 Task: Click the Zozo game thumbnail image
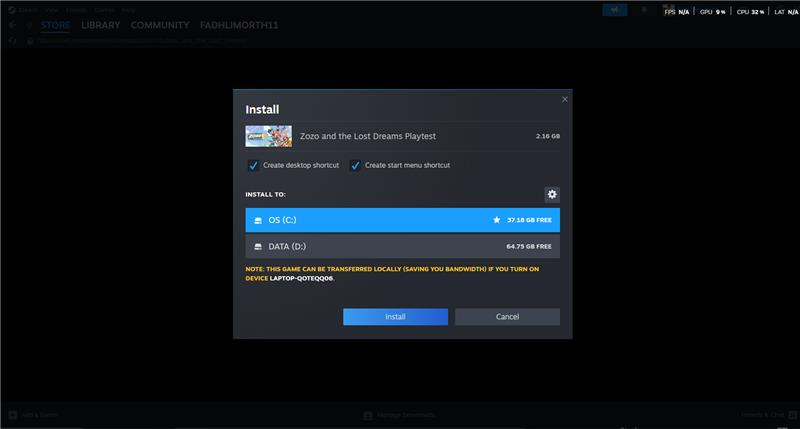click(269, 135)
